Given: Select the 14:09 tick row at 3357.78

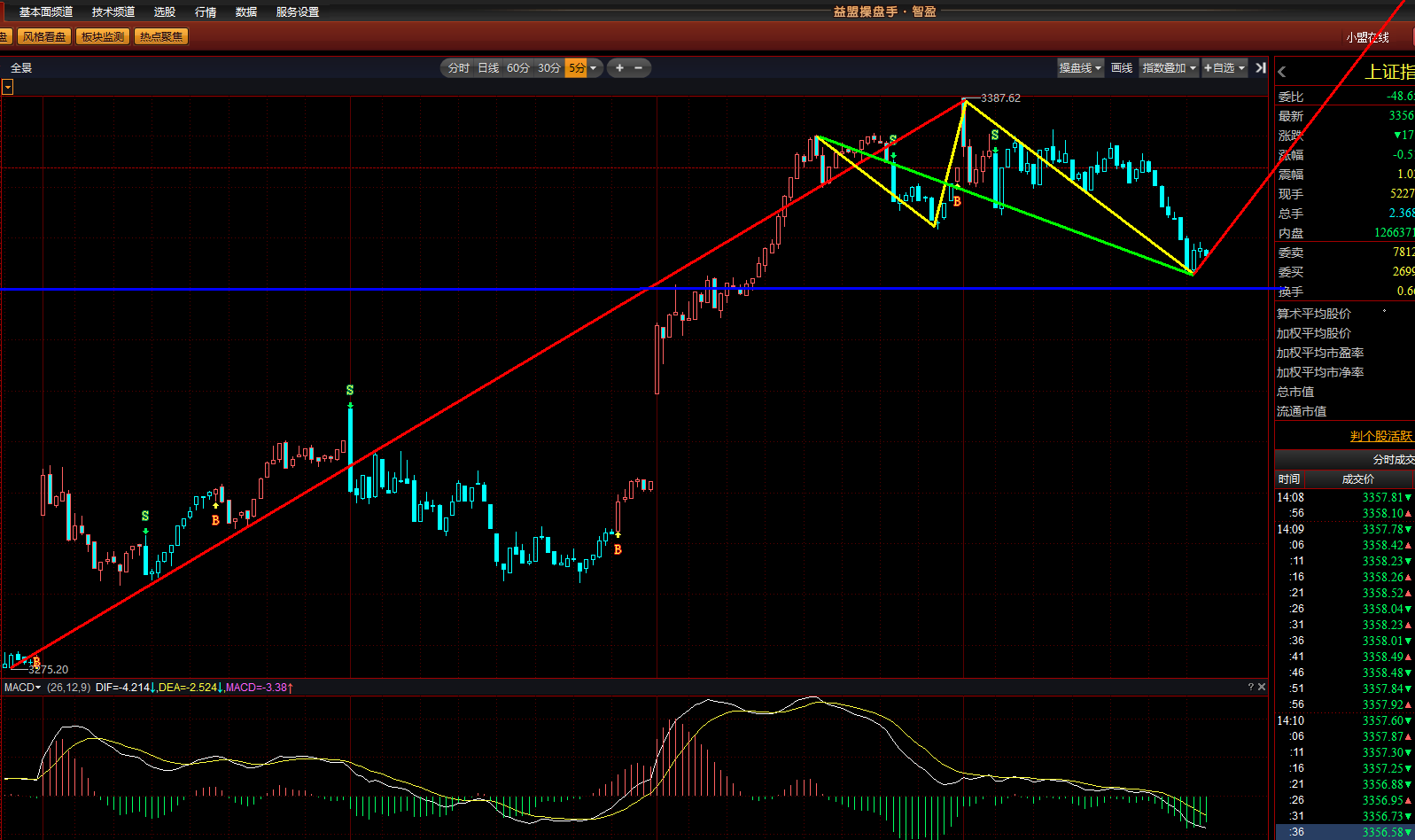Looking at the screenshot, I should (x=1345, y=529).
